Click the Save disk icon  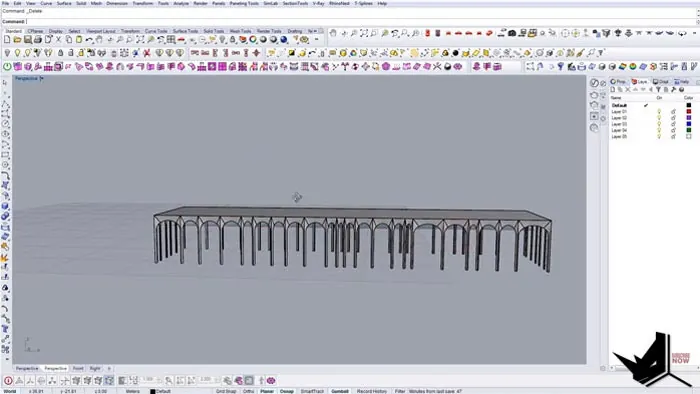click(27, 40)
